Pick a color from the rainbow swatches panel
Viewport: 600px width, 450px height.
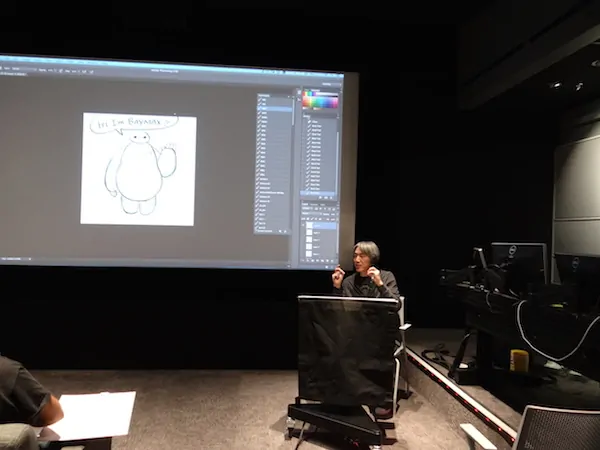pos(321,99)
